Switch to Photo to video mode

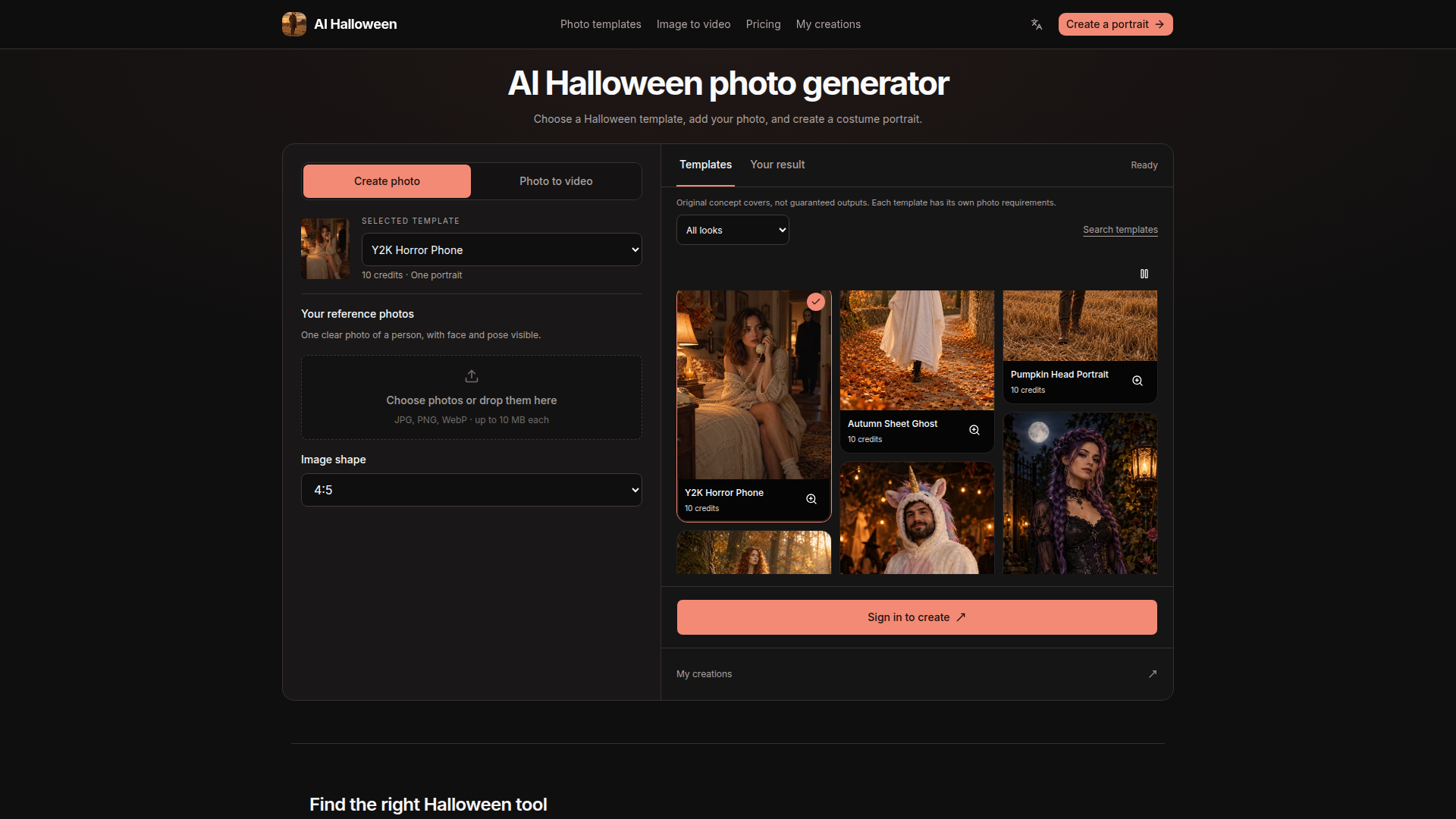coord(556,181)
